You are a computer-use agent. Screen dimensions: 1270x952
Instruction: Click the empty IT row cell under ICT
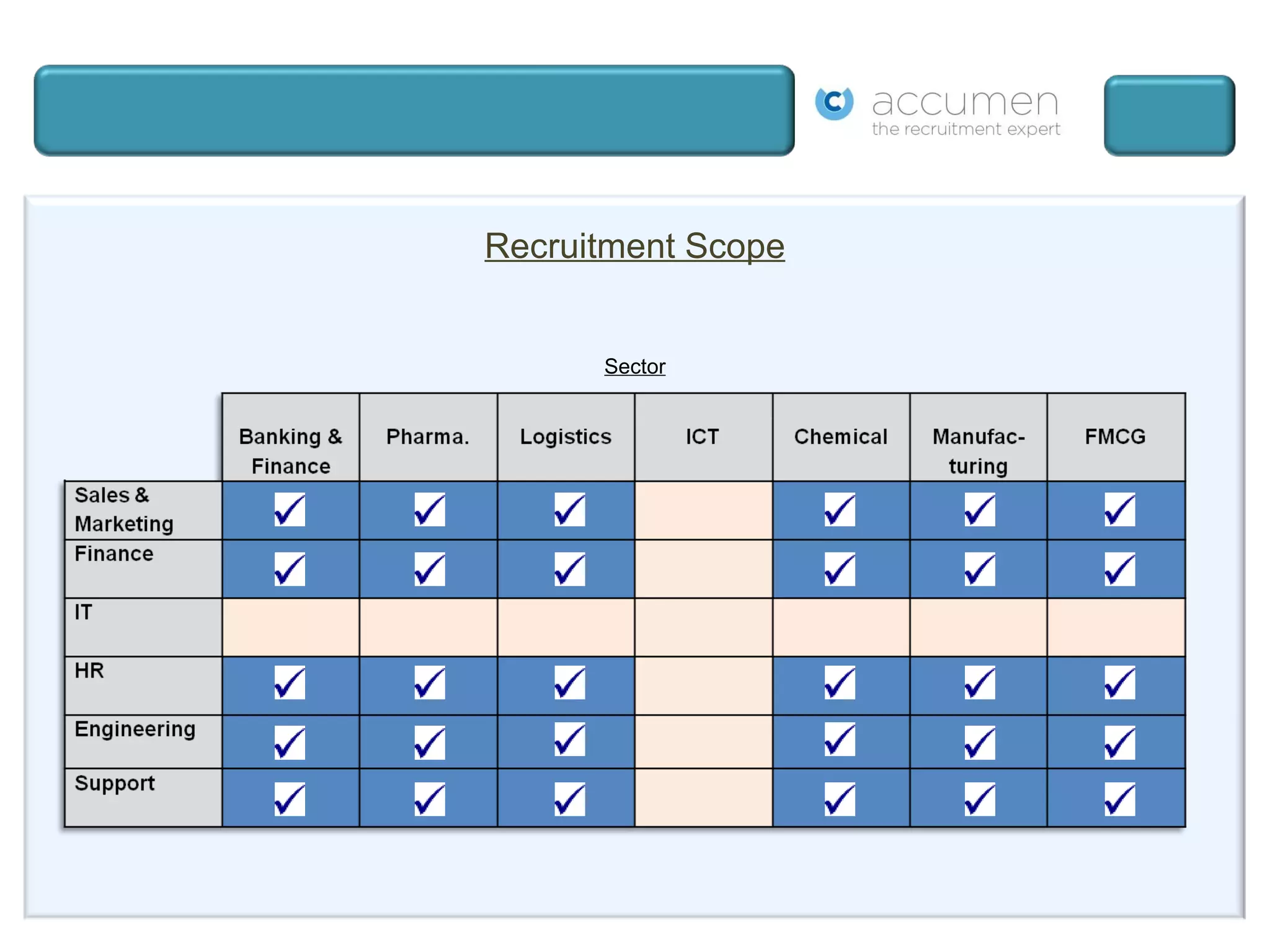[704, 627]
